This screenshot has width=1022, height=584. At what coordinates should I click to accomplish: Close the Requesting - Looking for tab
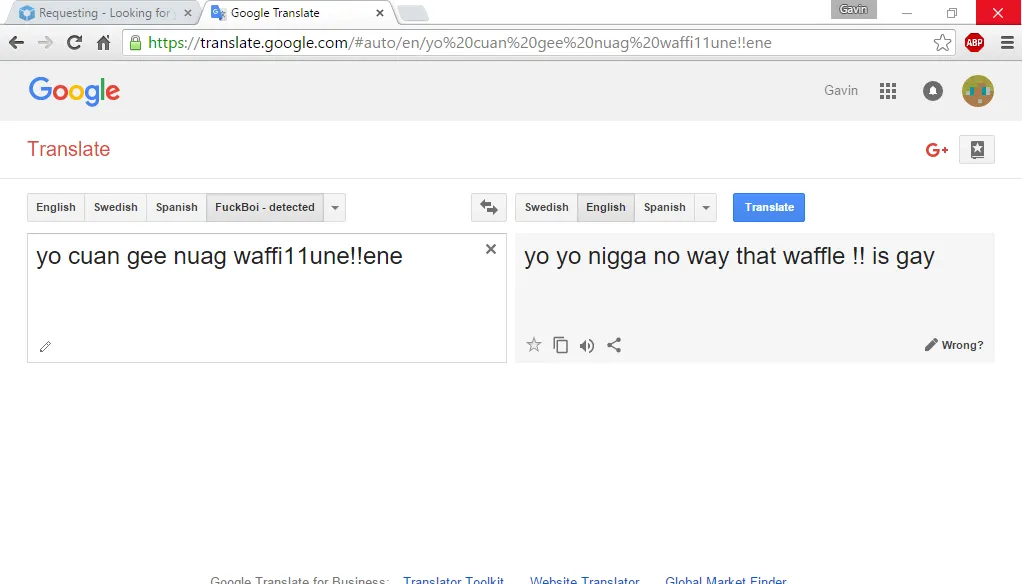(x=188, y=13)
